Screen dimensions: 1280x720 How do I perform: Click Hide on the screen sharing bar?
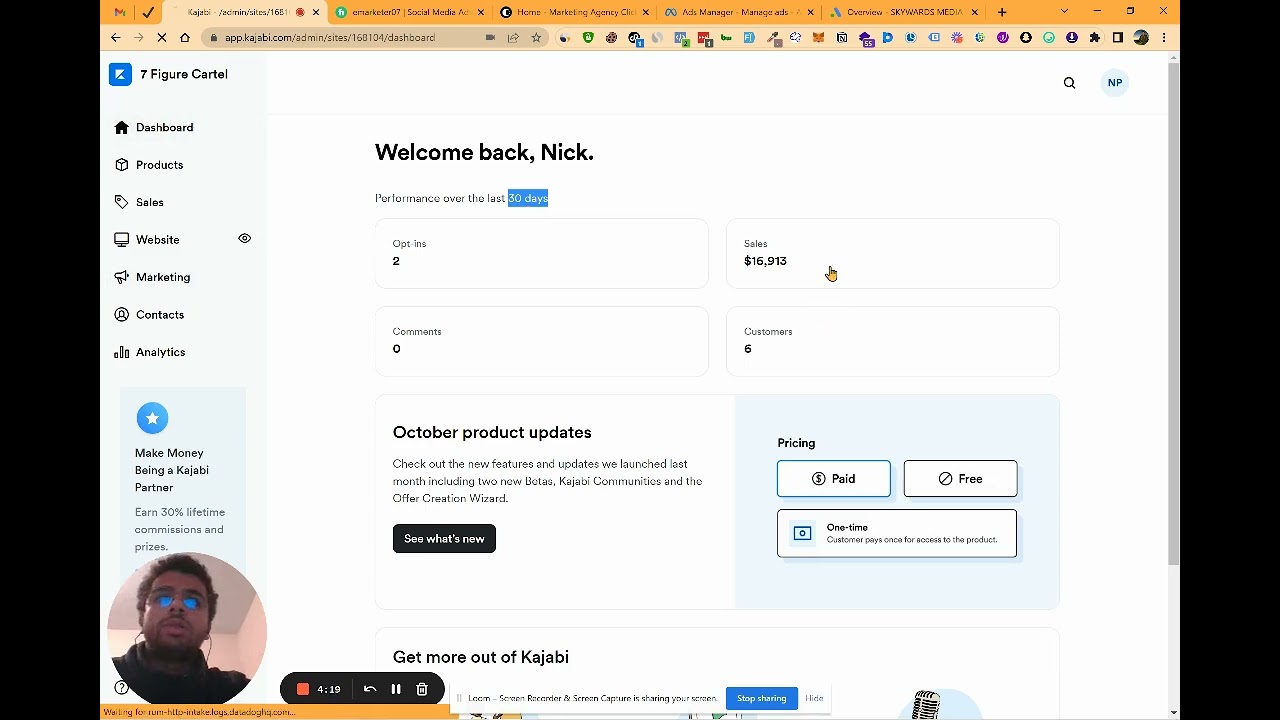coord(814,698)
